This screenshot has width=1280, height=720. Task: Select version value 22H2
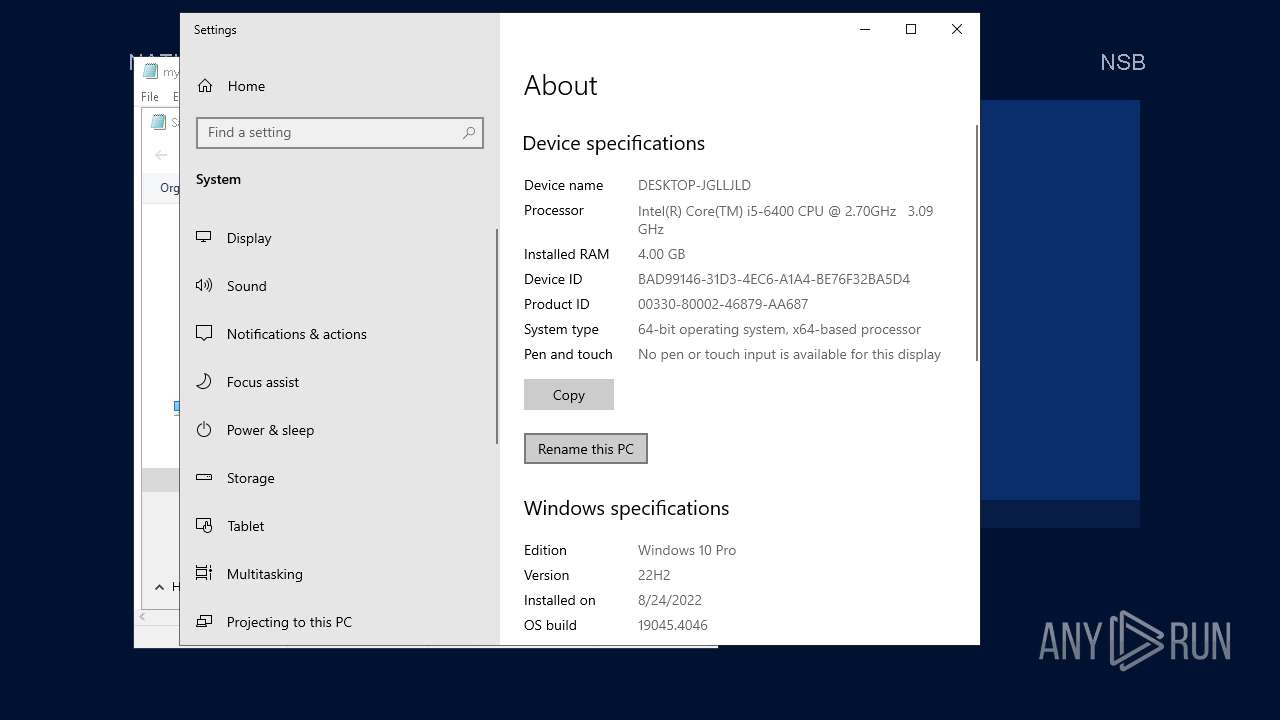[x=654, y=575]
